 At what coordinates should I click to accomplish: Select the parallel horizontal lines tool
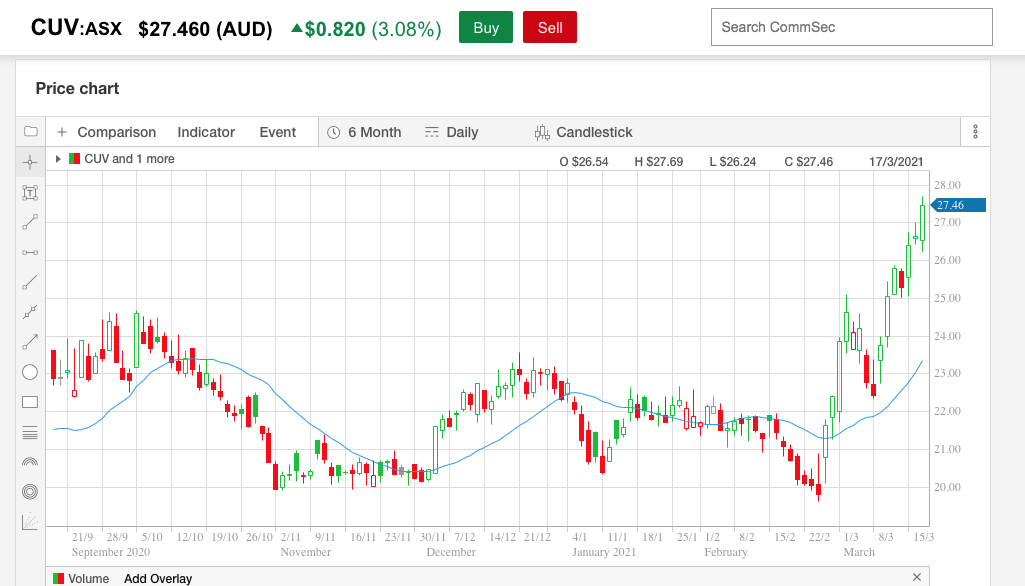pos(30,432)
